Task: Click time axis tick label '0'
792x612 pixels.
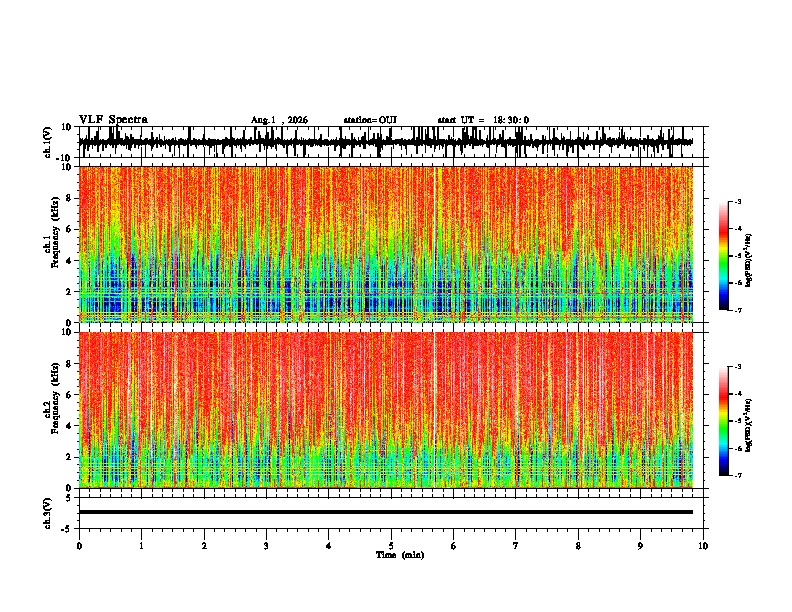Action: click(79, 546)
